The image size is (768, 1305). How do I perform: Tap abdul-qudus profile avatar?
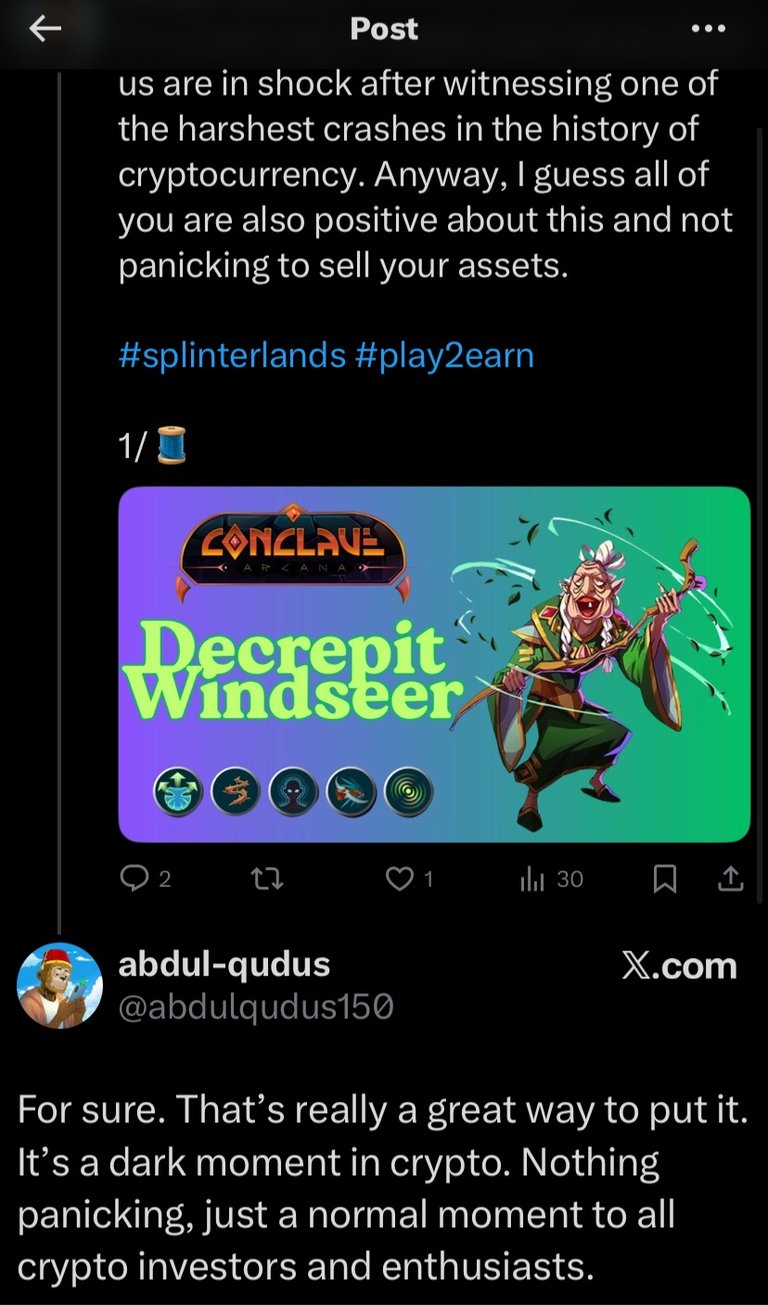[x=60, y=985]
